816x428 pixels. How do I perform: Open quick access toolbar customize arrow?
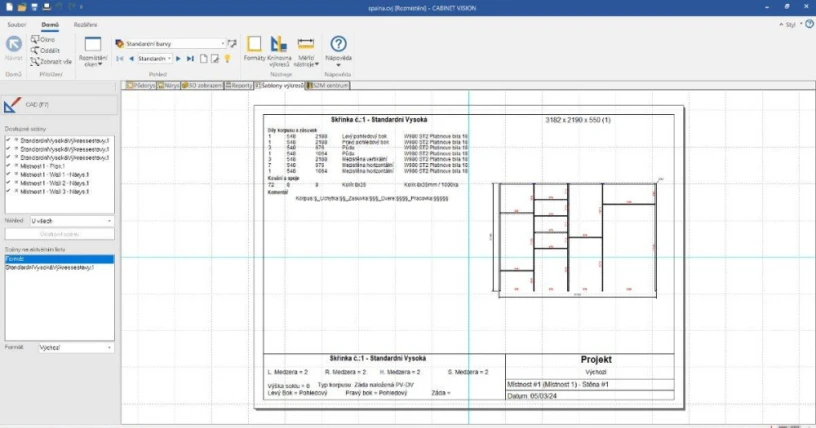[81, 7]
